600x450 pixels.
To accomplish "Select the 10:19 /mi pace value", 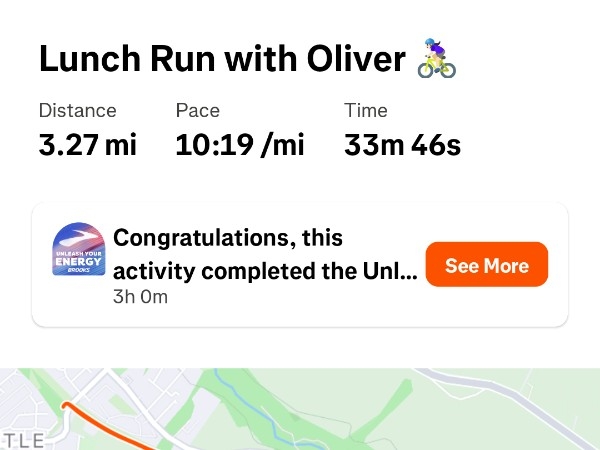I will [239, 145].
